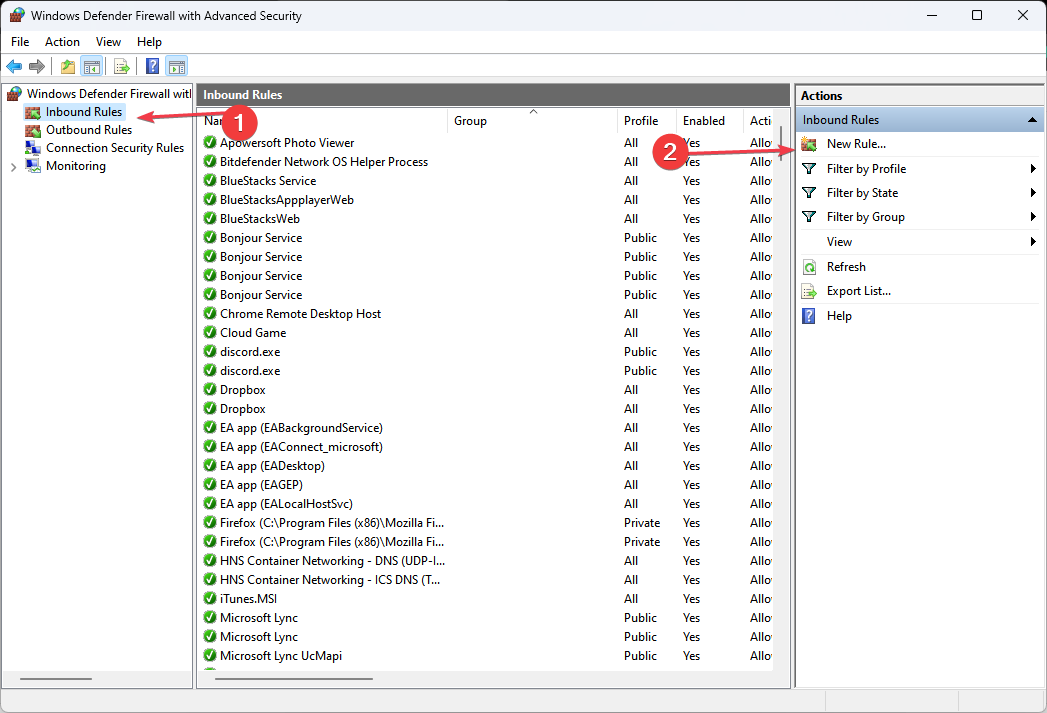Select the EA app (EABackgroundService) rule

pyautogui.click(x=301, y=427)
